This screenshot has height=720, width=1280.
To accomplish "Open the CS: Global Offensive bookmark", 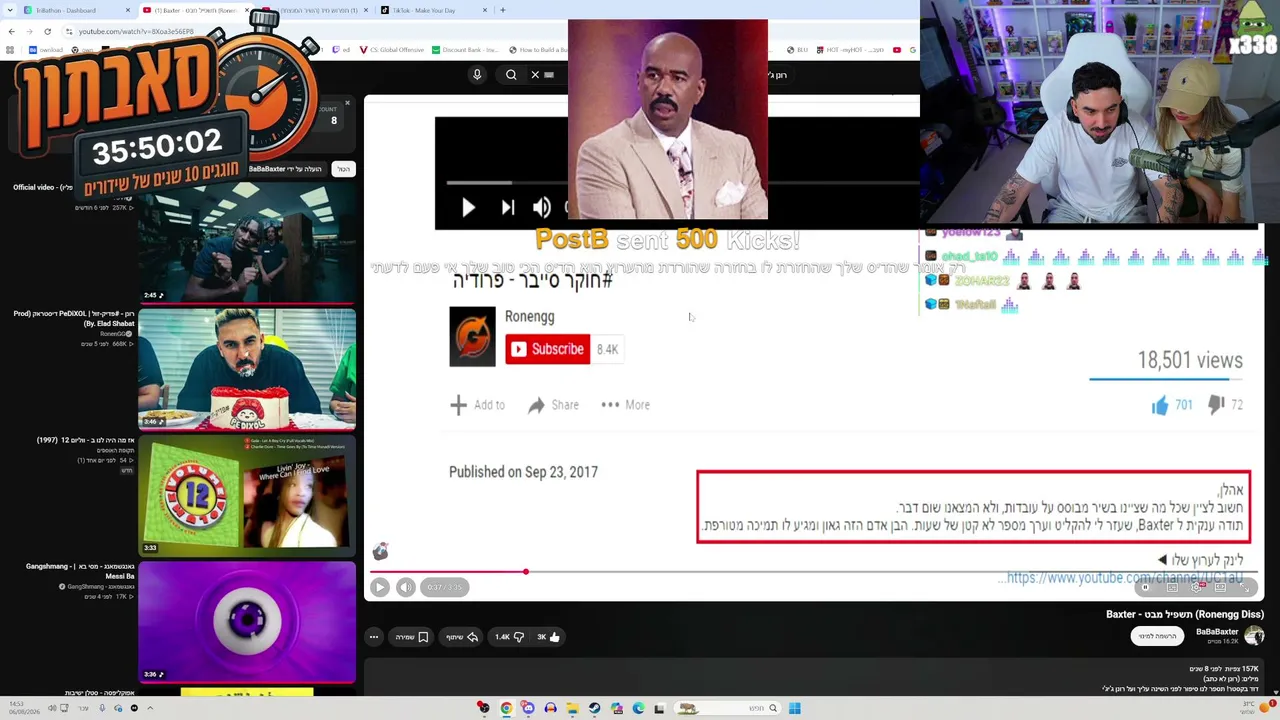I will coord(391,50).
